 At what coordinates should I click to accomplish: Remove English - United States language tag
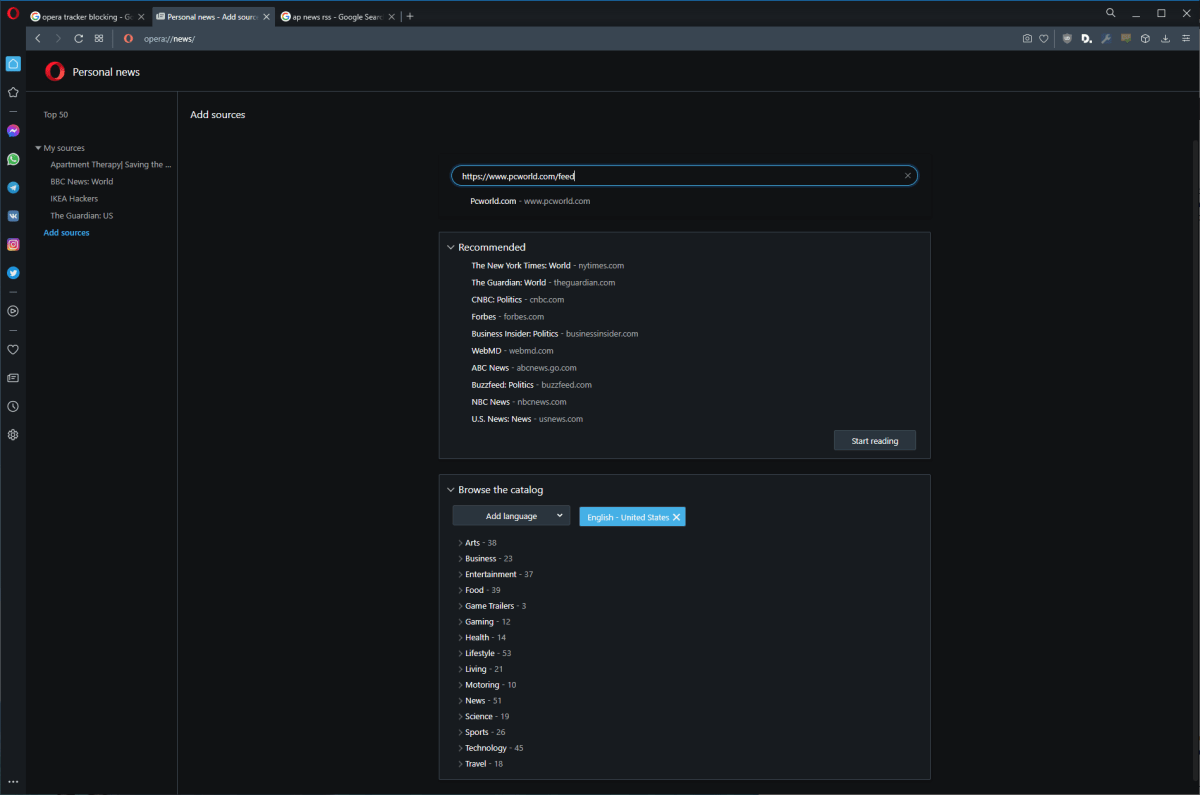[x=676, y=517]
